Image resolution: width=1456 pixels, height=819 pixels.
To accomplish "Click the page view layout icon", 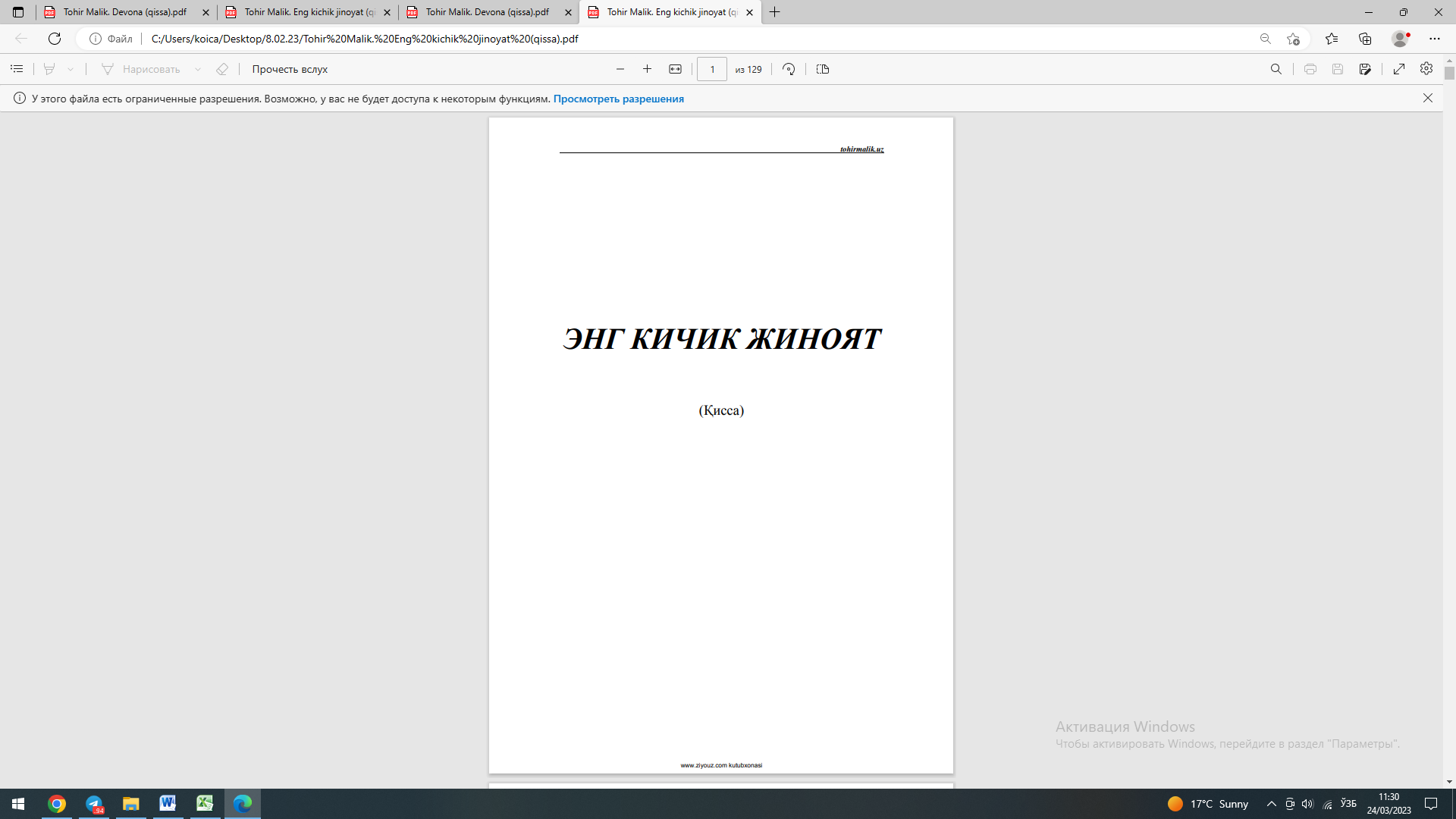I will coord(823,69).
